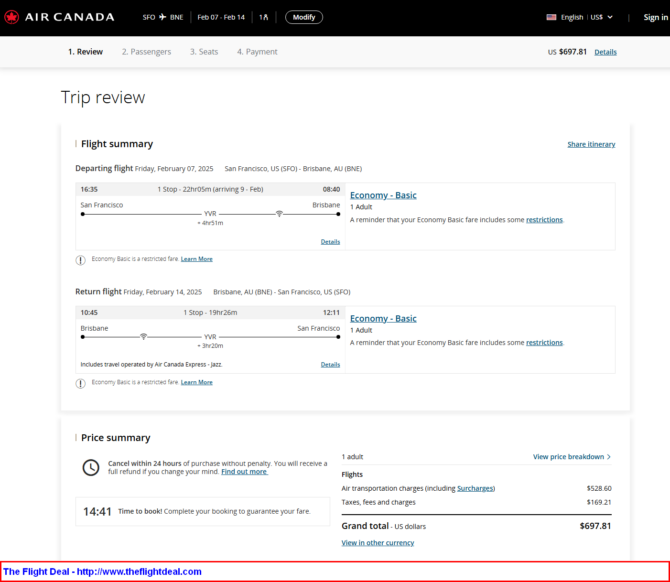Click View in other currency link

pyautogui.click(x=378, y=543)
